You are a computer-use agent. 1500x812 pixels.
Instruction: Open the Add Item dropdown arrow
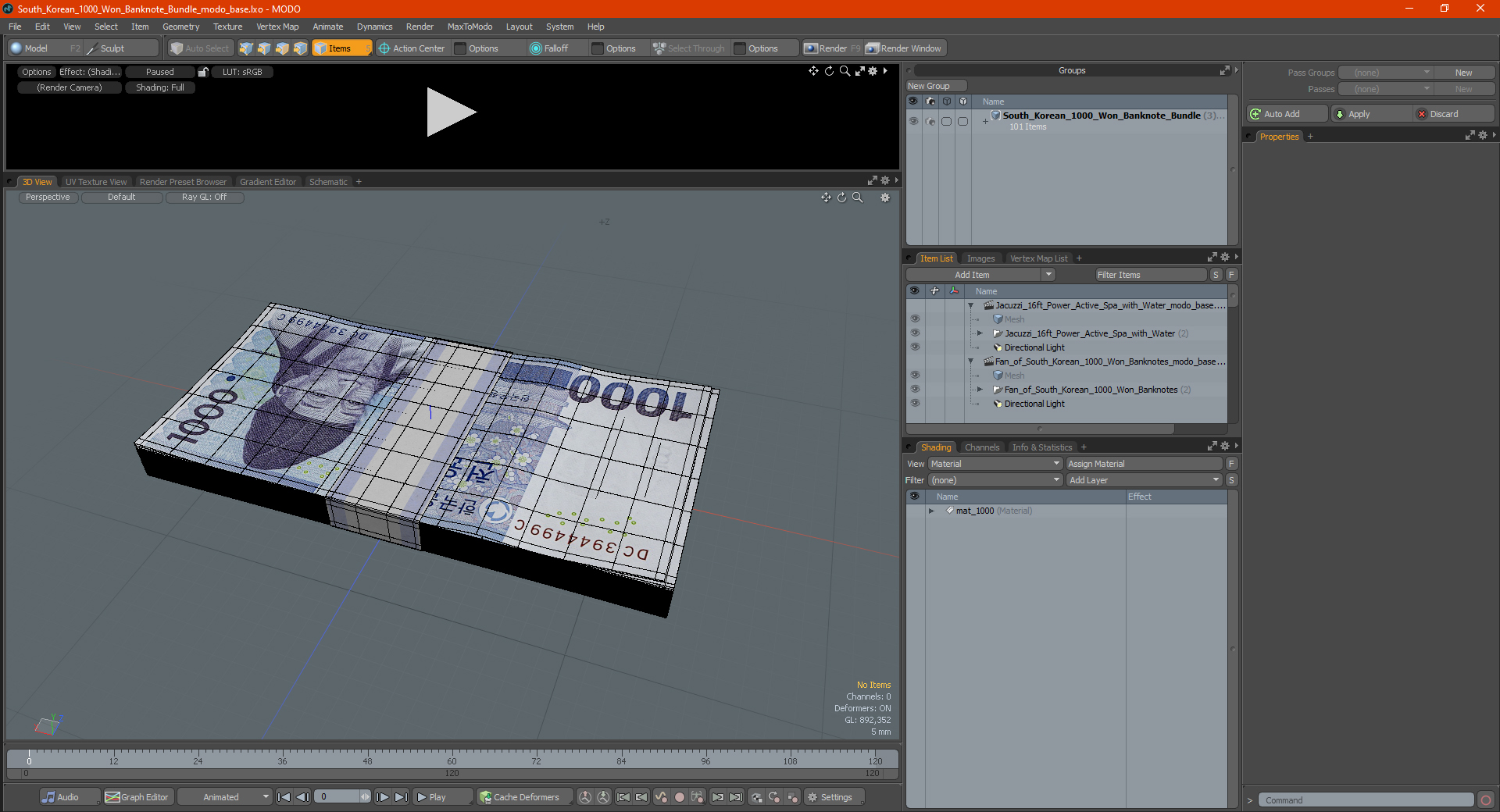1048,275
